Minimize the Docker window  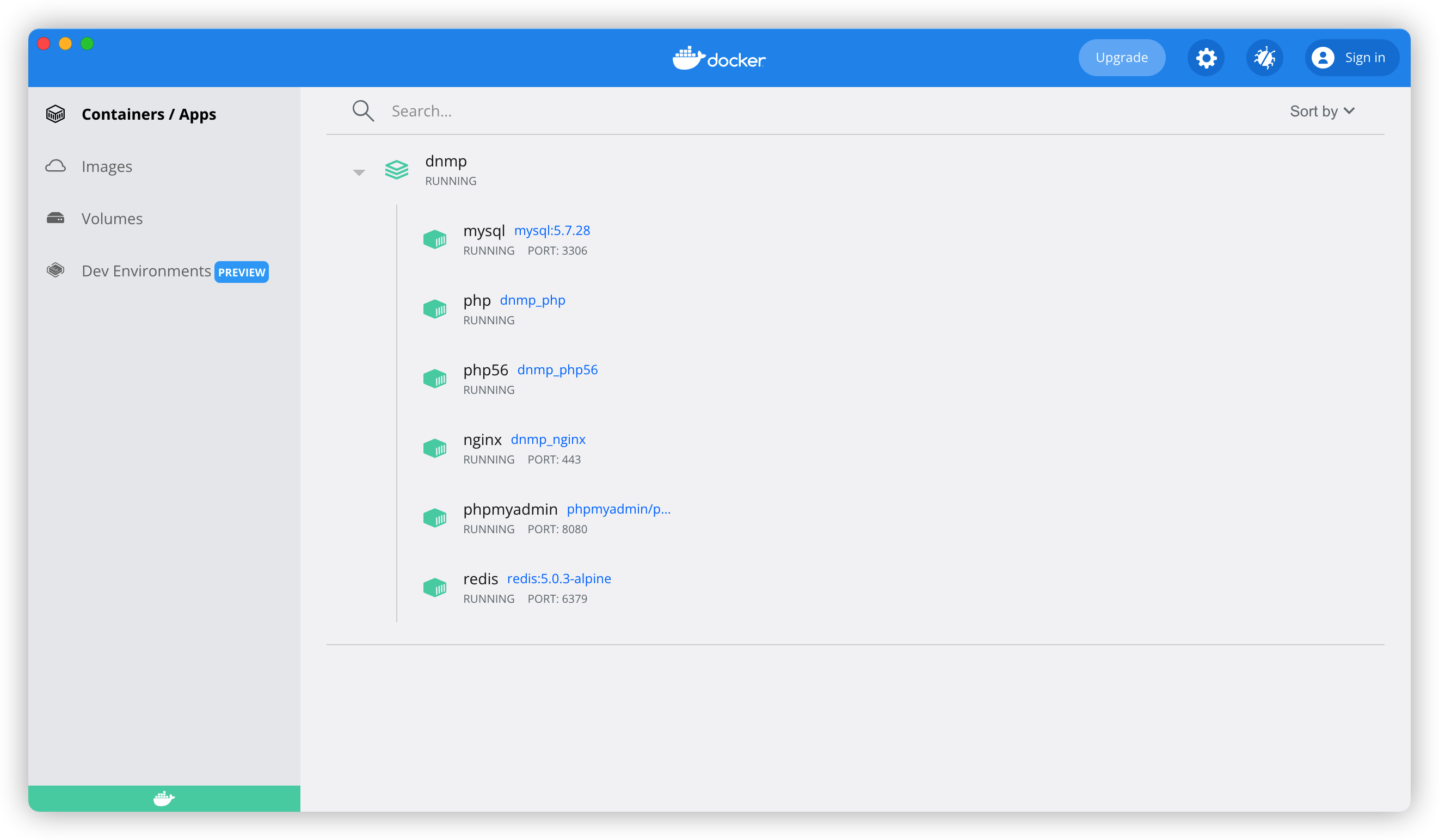point(66,44)
